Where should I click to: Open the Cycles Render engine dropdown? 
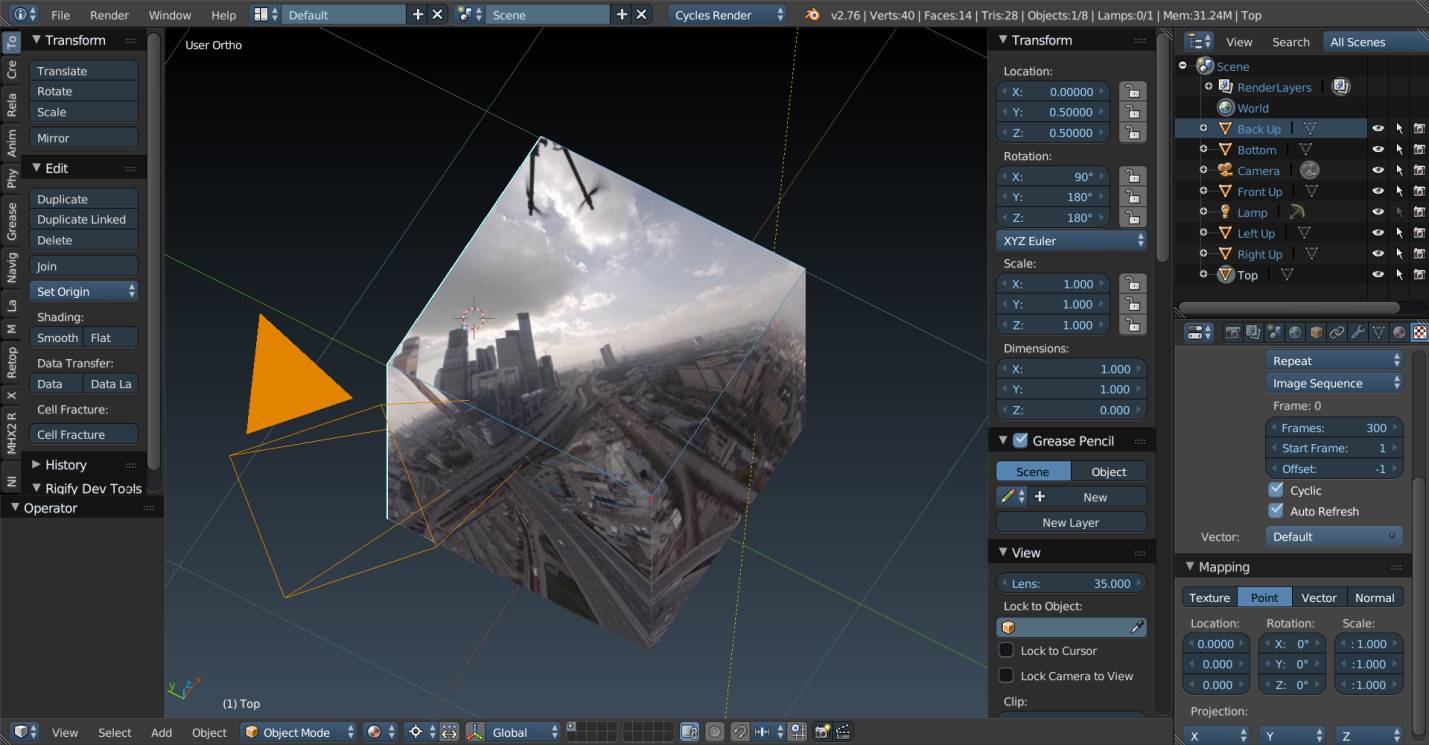point(727,15)
